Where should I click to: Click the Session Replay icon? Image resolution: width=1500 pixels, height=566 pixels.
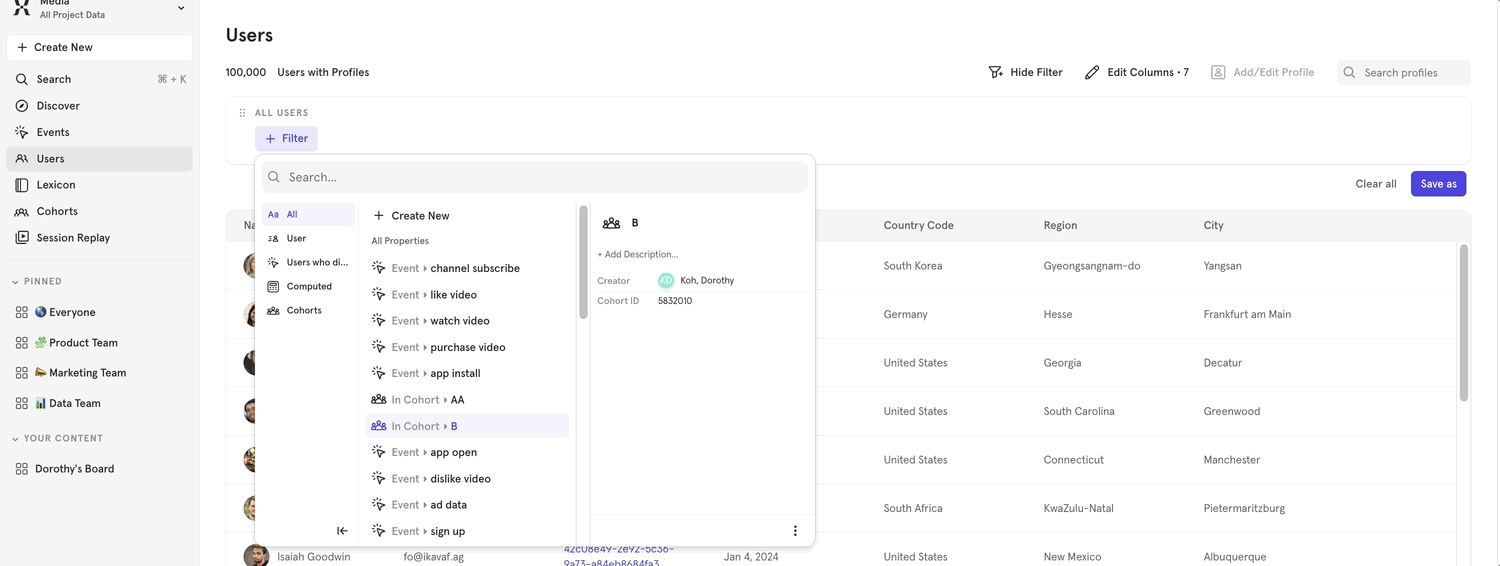click(22, 238)
